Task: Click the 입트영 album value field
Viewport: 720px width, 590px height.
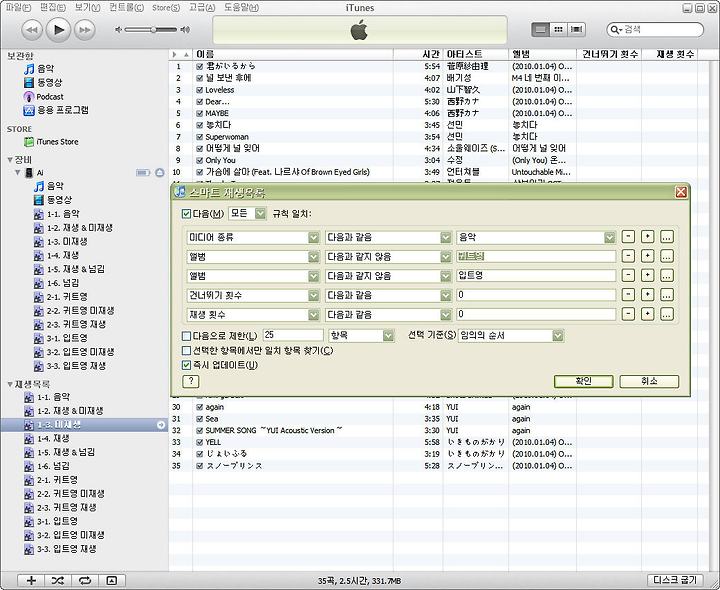Action: 536,276
